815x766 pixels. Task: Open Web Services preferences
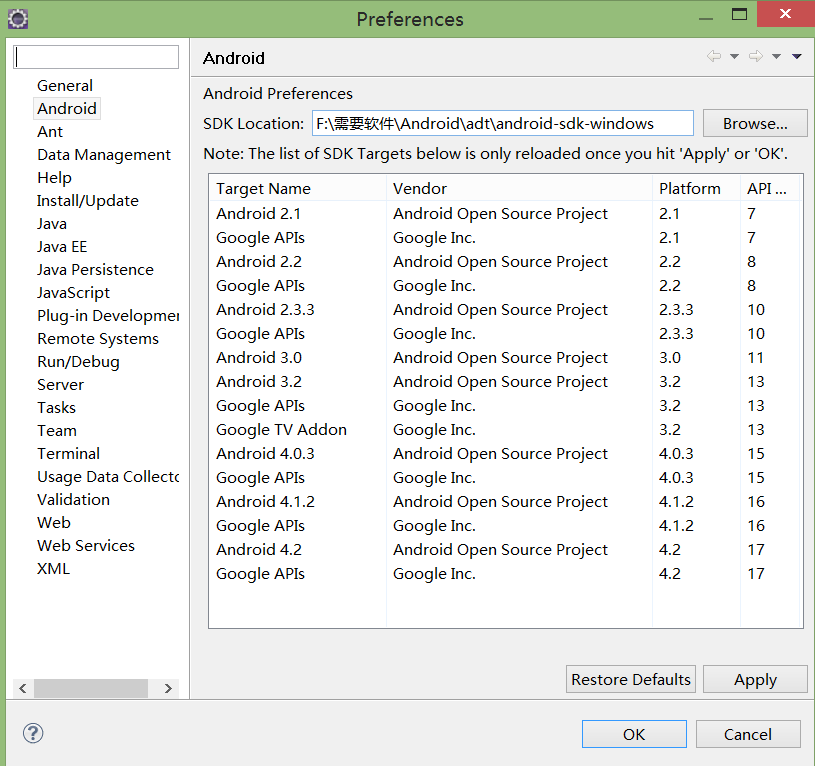click(86, 545)
